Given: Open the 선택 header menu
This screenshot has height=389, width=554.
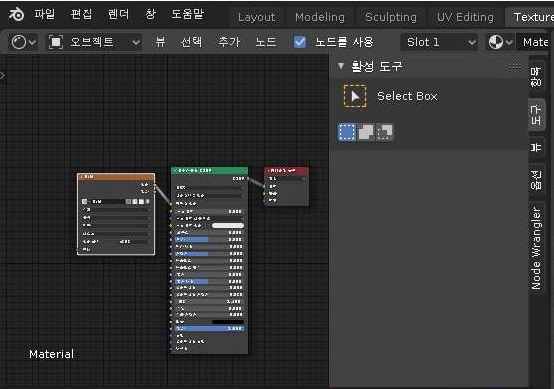Looking at the screenshot, I should (191, 42).
